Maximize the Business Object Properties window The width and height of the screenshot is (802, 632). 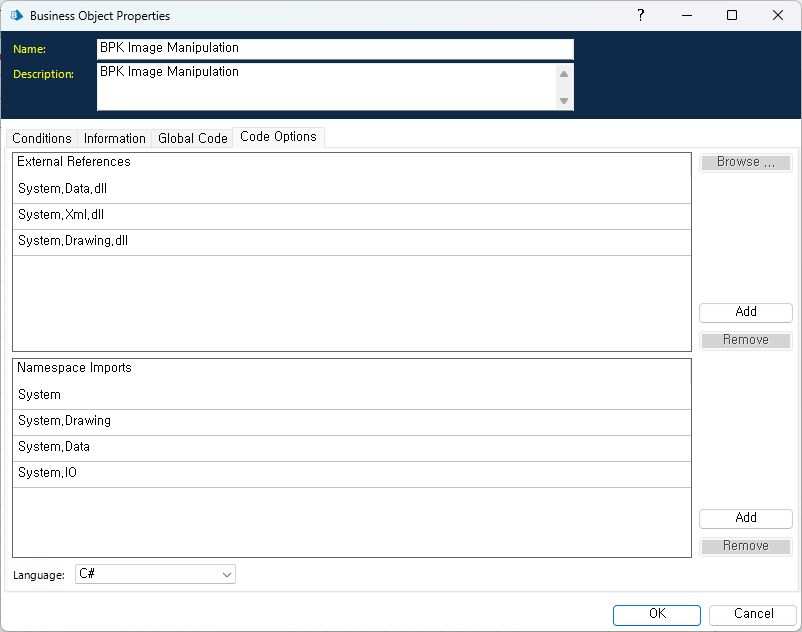pyautogui.click(x=732, y=15)
